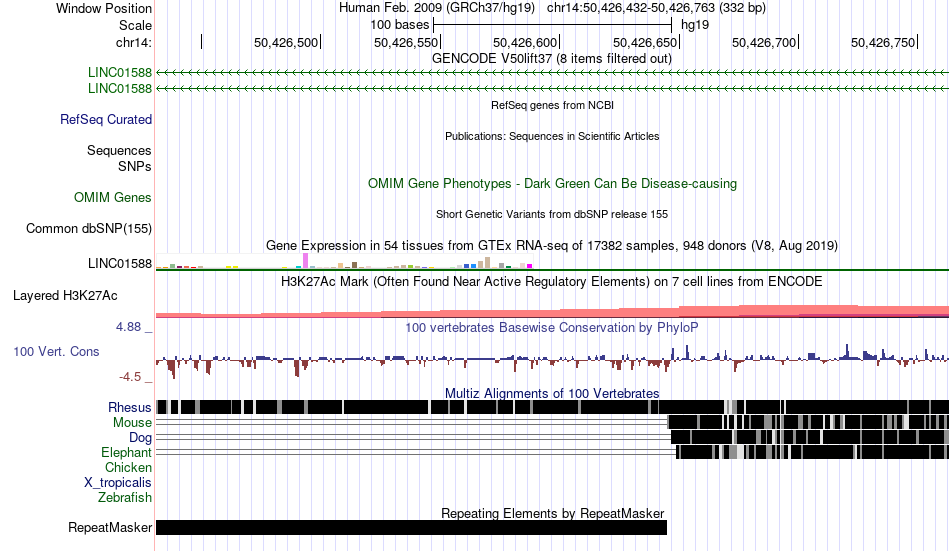Viewport: 950px width, 551px height.
Task: Click the Human Feb. 2009 (GRCh37/hg19) assembly text
Action: (x=437, y=8)
